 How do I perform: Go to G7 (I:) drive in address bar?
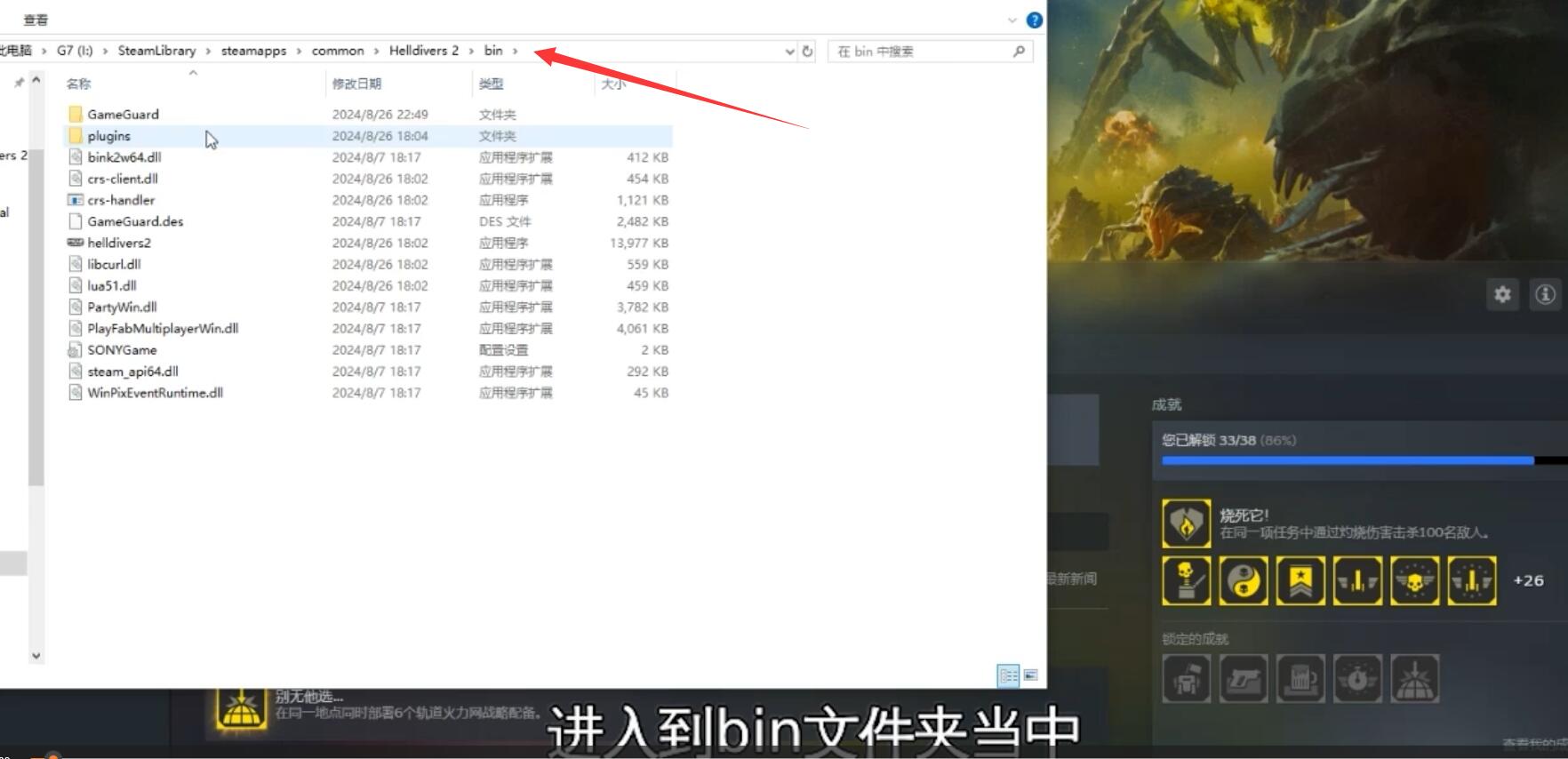point(75,51)
